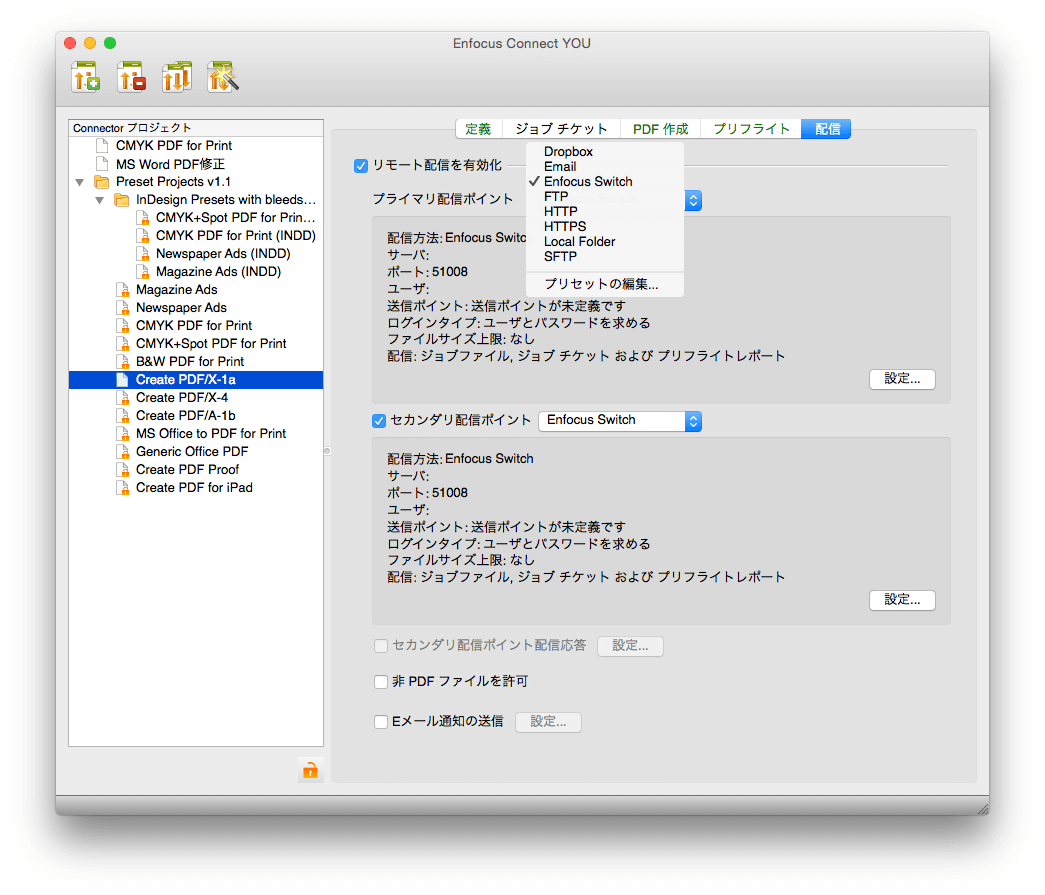Screen dimensions: 1045x895
Task: Toggle the リモート配信を有効化 checkbox
Action: (361, 166)
